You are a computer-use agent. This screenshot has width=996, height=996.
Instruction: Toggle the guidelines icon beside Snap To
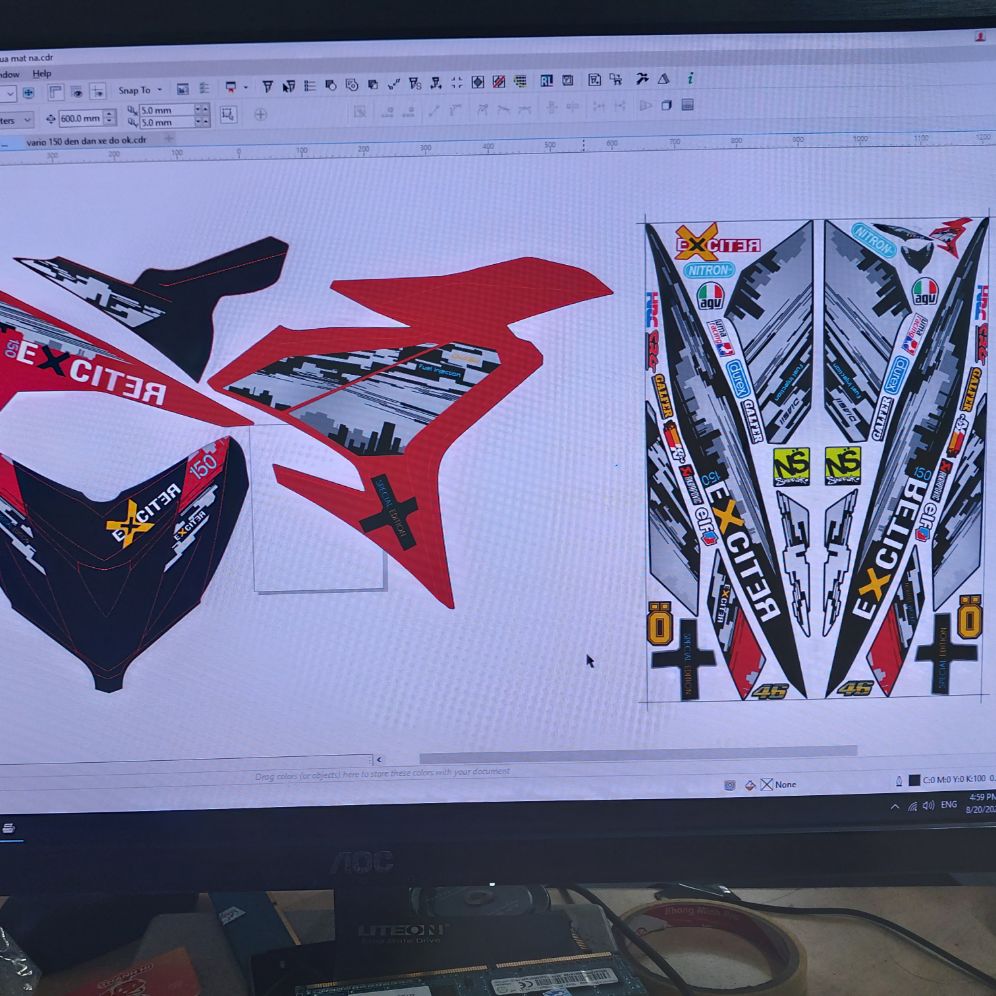(97, 91)
